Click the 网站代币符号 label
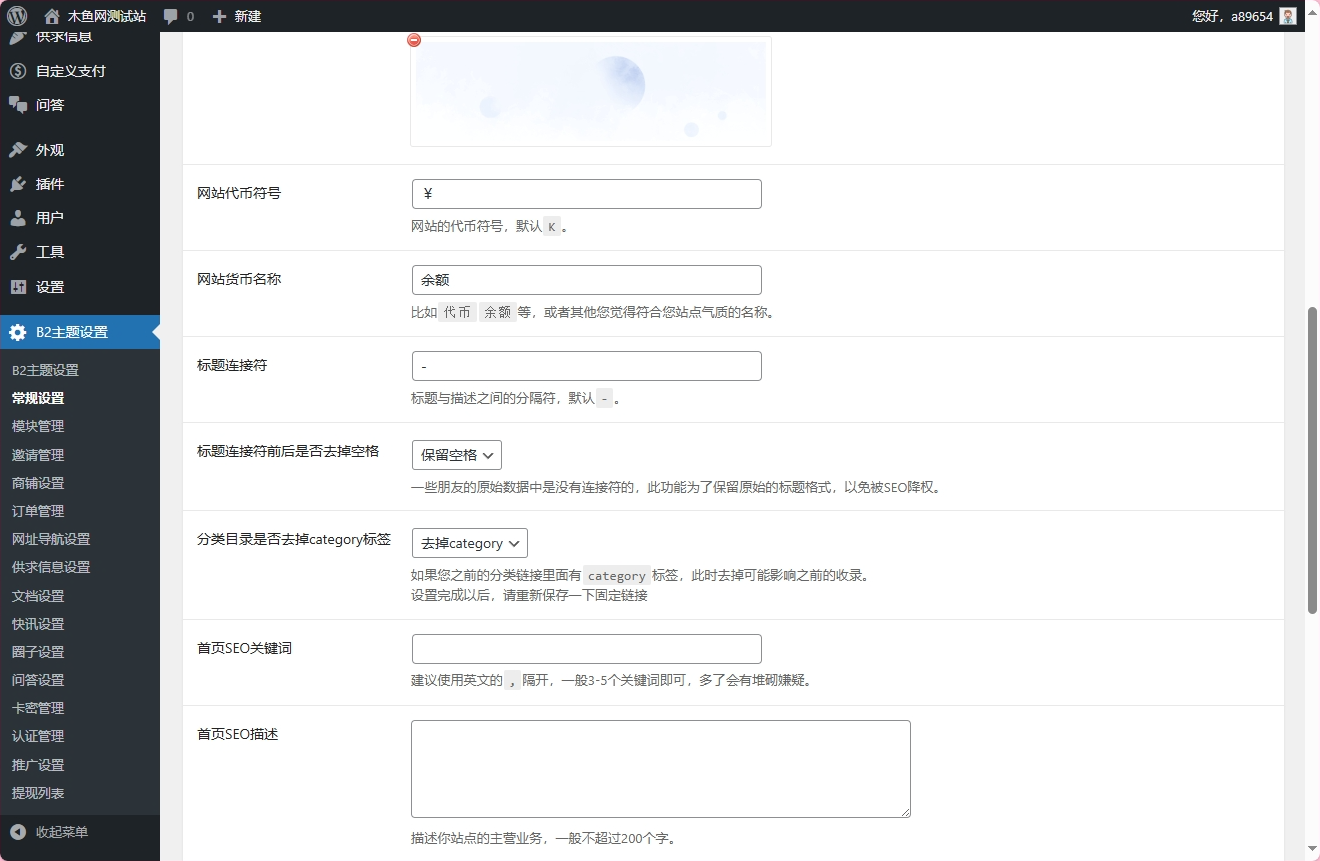This screenshot has height=861, width=1320. (239, 193)
